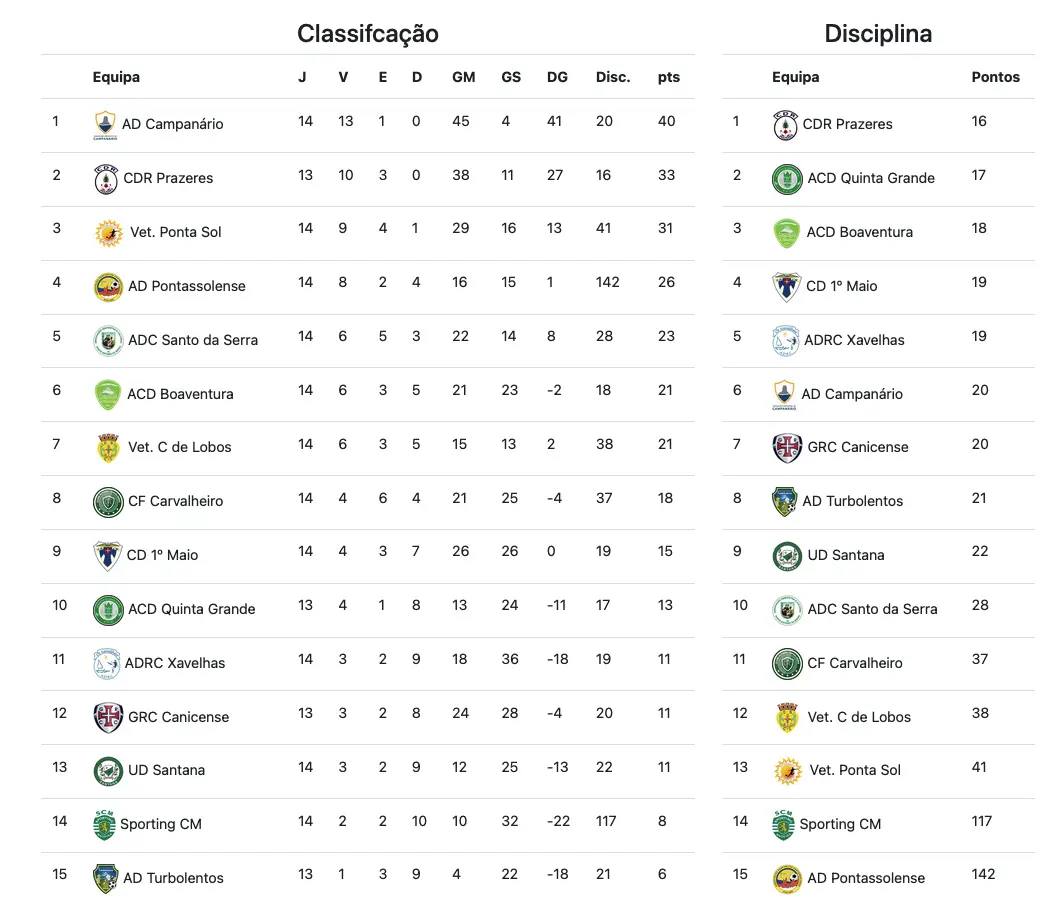Image resolution: width=1053 pixels, height=917 pixels.
Task: Click CD 1º Maio crest in Disciplina table
Action: click(x=786, y=287)
